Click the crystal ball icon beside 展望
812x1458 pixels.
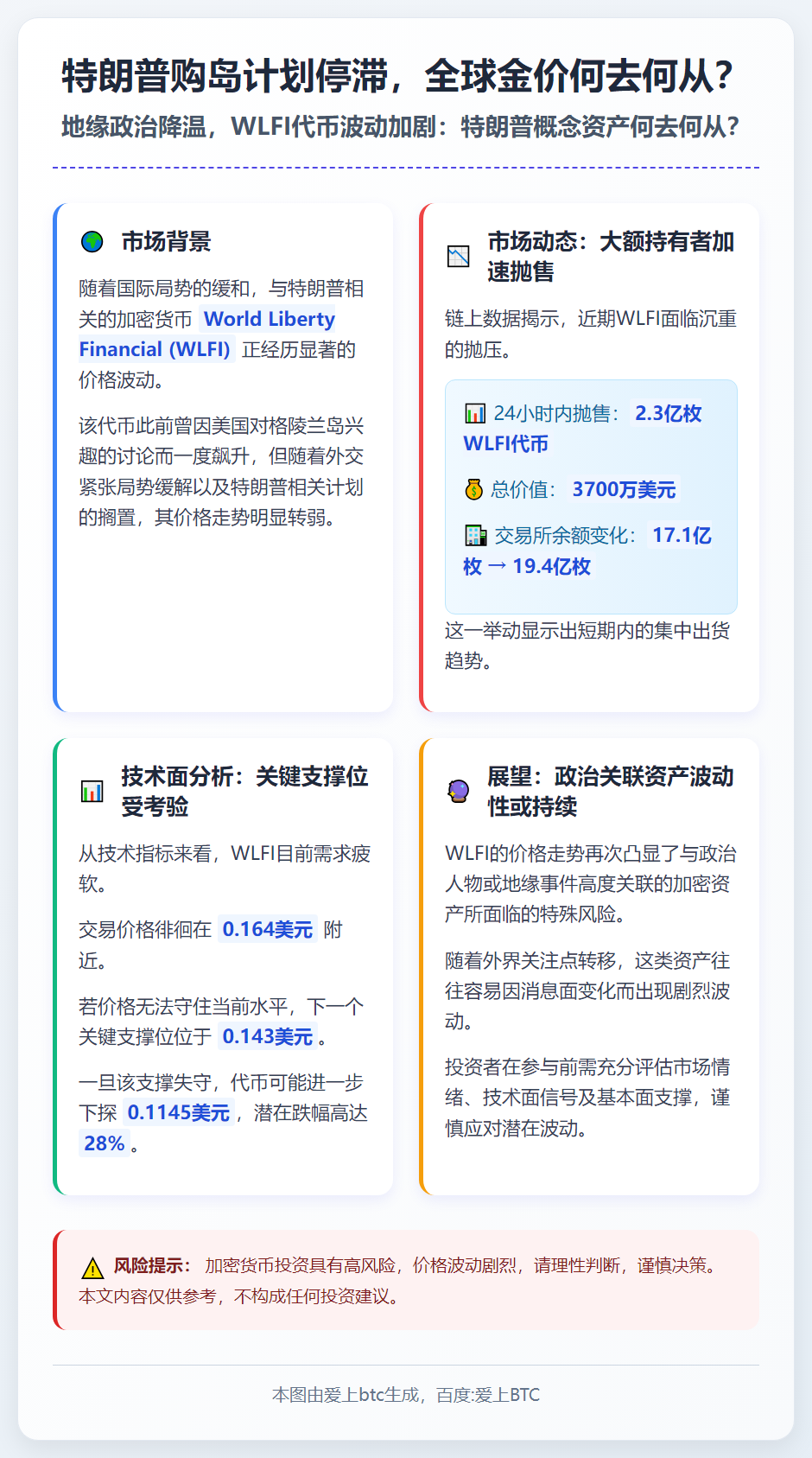click(x=458, y=791)
